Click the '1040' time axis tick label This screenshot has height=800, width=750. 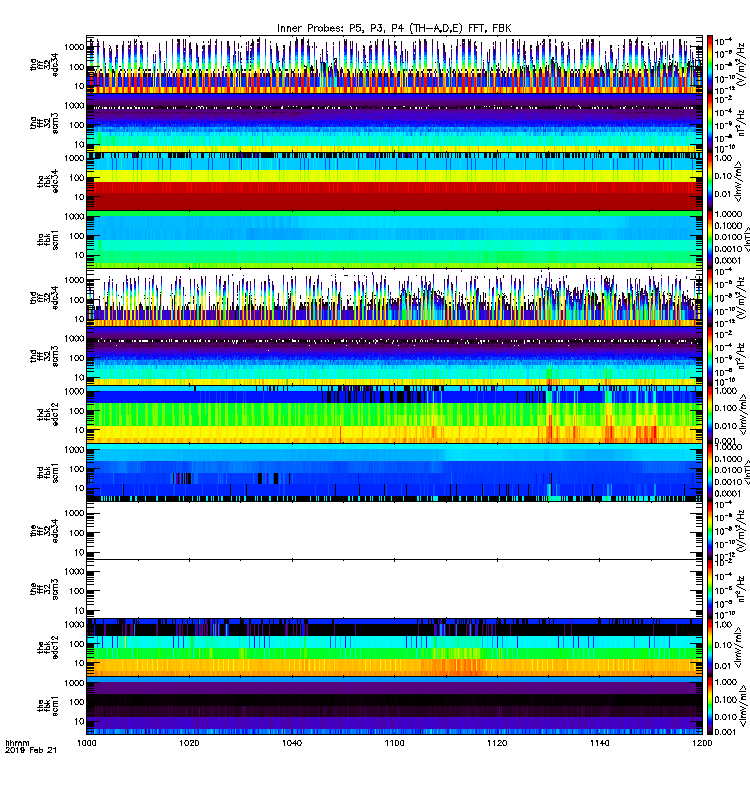tap(292, 743)
